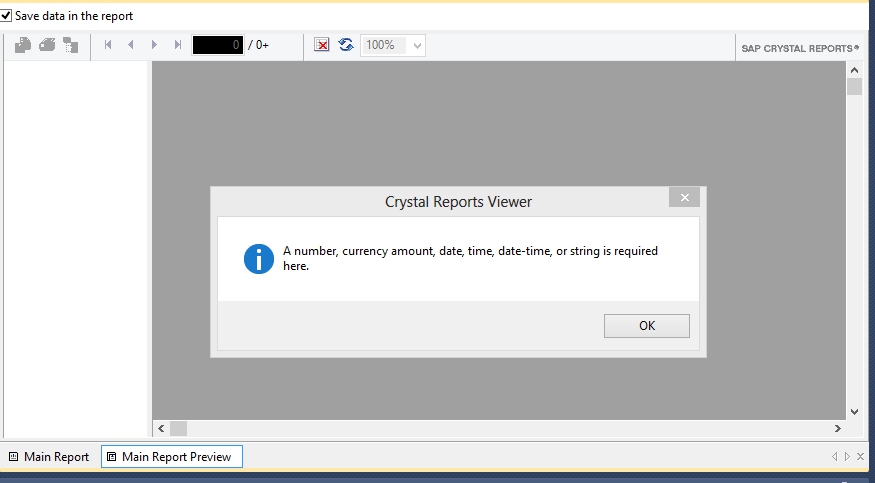Click the vertical scrollbar down arrow

click(x=854, y=412)
